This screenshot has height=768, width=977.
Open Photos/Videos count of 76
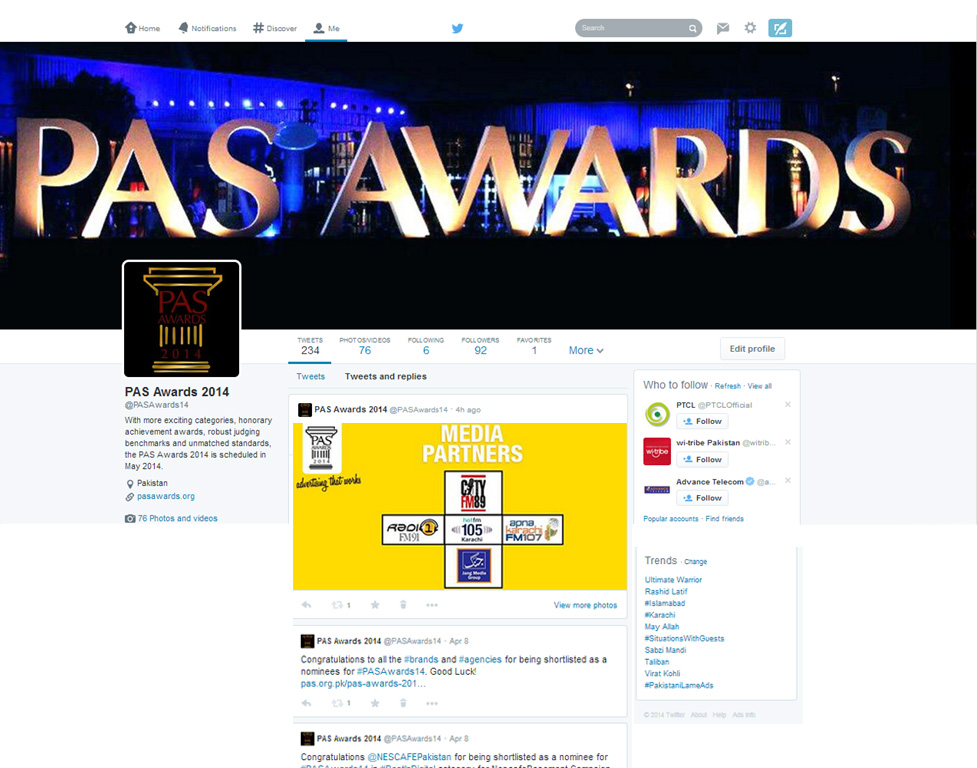pos(365,346)
